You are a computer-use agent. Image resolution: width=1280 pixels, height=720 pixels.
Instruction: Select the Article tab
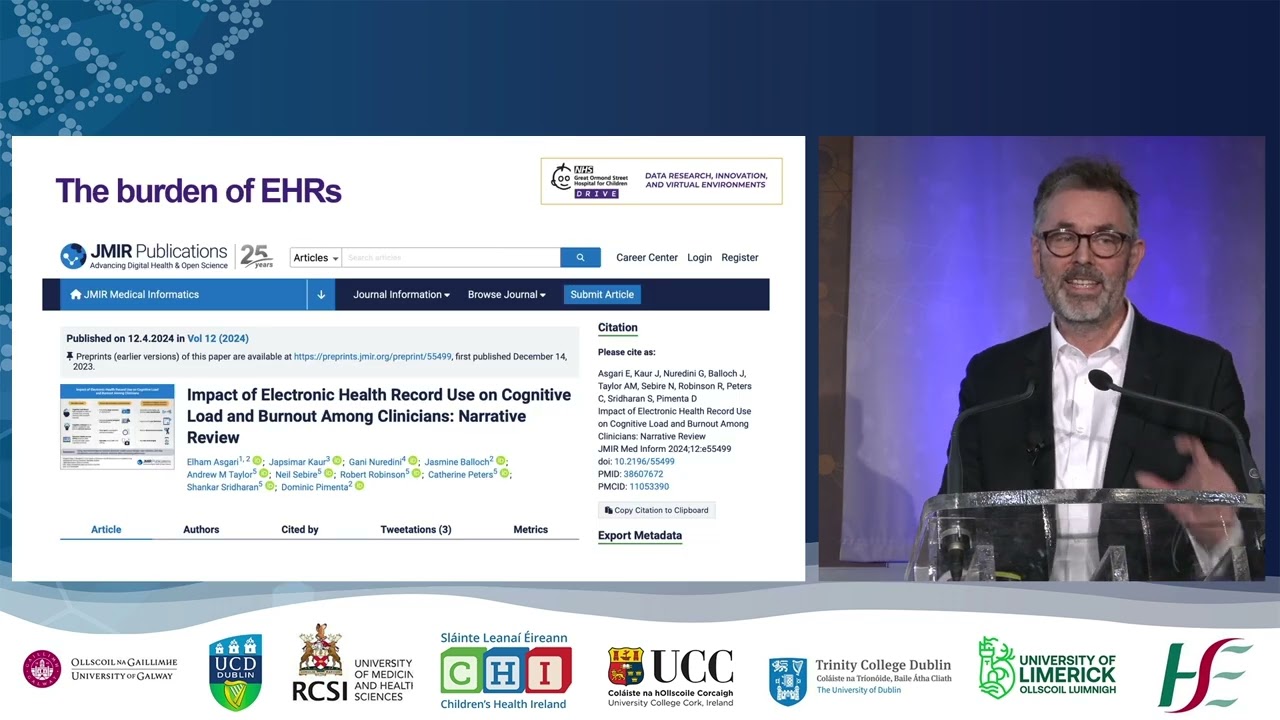[106, 530]
